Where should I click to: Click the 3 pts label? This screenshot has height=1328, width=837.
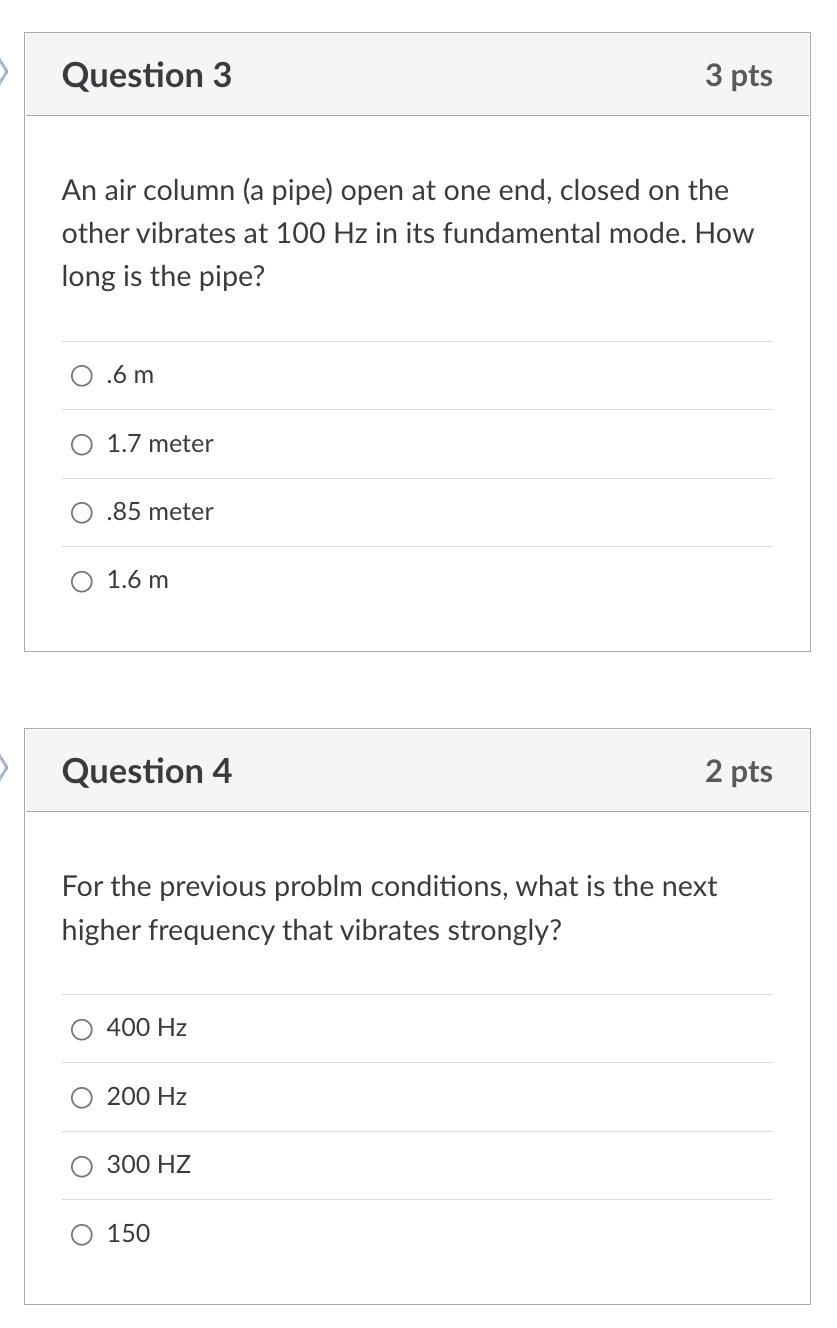(740, 76)
